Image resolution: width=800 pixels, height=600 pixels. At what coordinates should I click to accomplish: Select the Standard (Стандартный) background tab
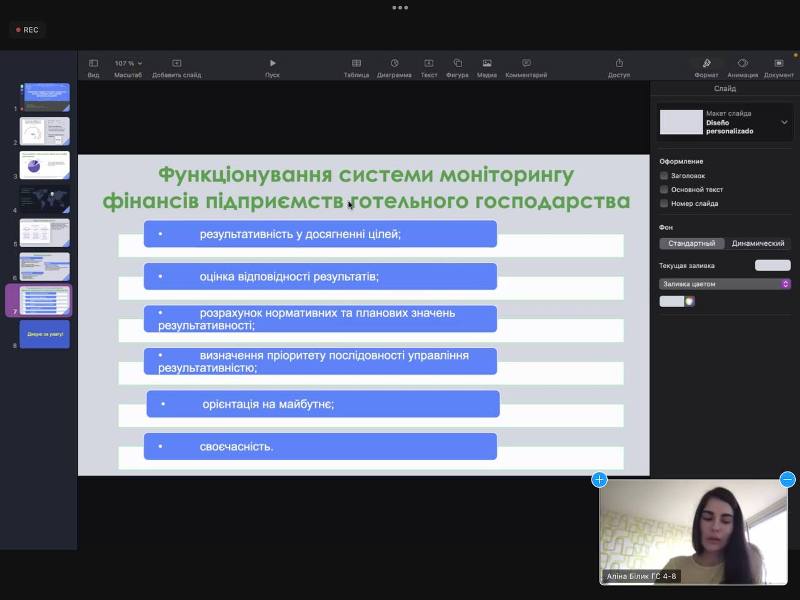(692, 243)
